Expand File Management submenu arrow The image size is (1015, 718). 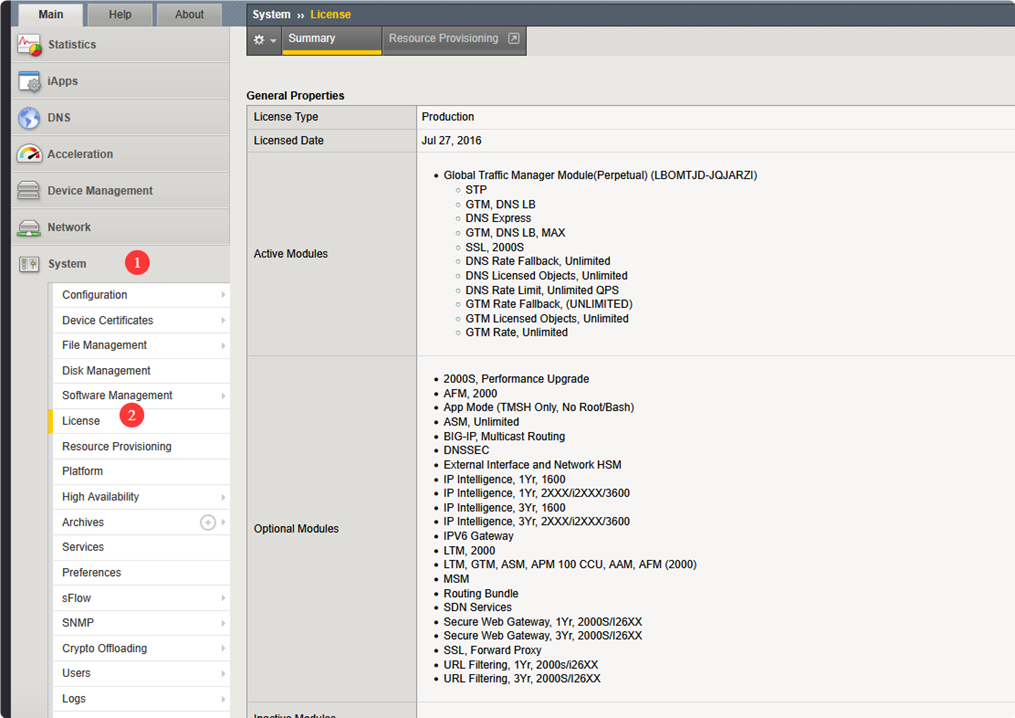[x=223, y=345]
